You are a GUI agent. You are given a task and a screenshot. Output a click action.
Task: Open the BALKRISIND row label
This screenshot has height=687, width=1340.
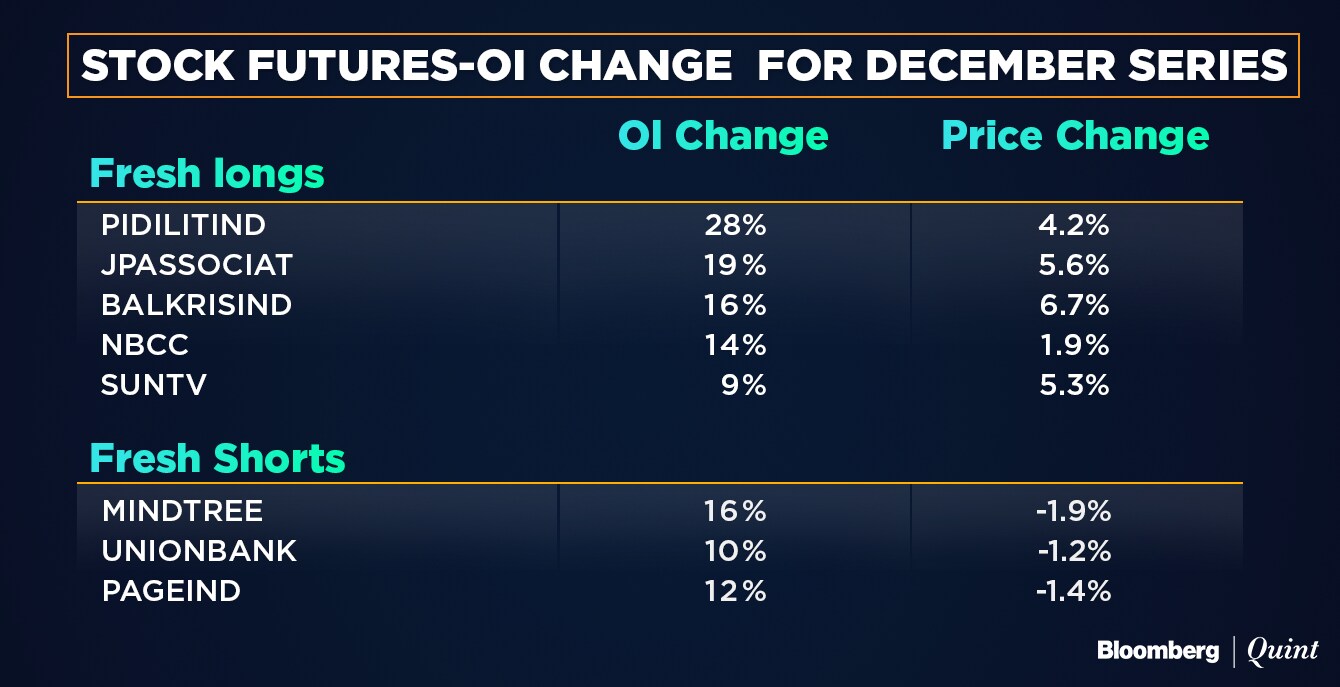[x=197, y=305]
